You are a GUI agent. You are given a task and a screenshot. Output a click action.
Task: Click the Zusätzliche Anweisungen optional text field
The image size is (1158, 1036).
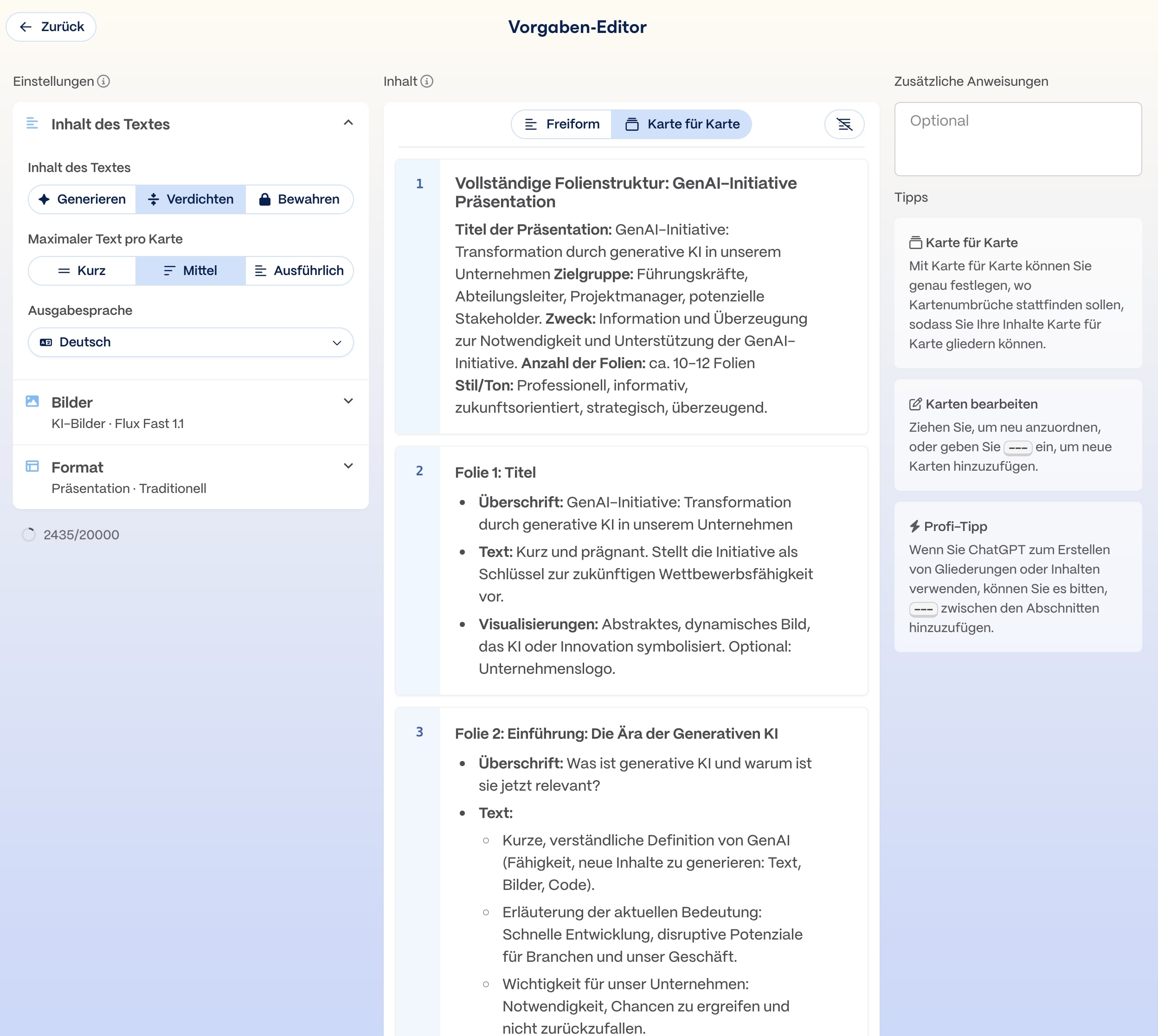pyautogui.click(x=1017, y=139)
